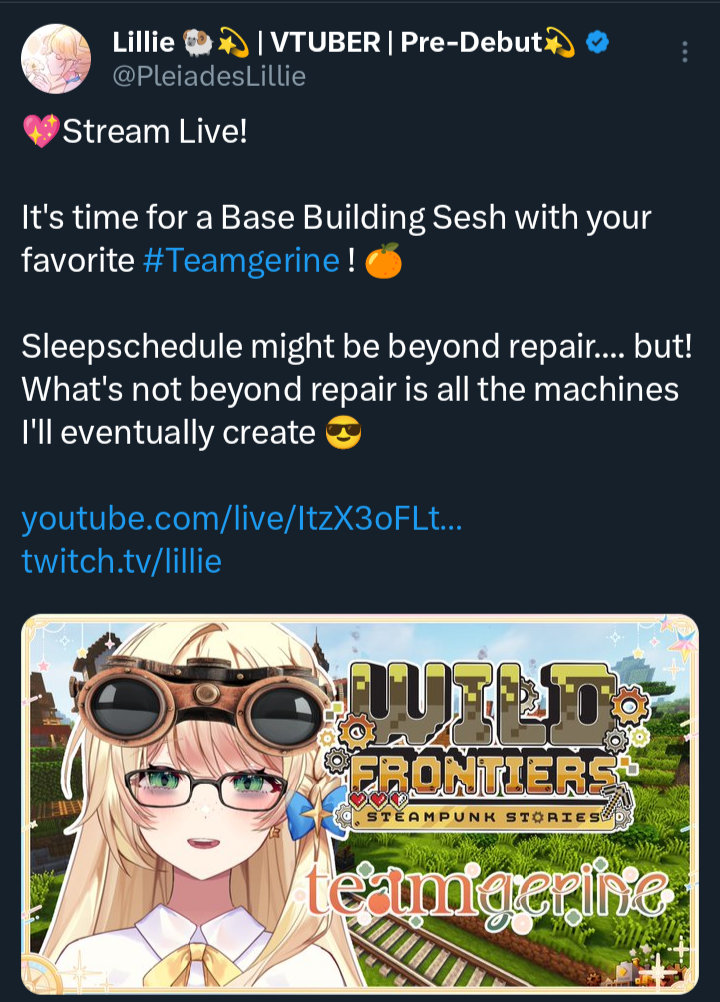Click the tangerine emoji after Teamgerine
720x1002 pixels.
pos(383,261)
